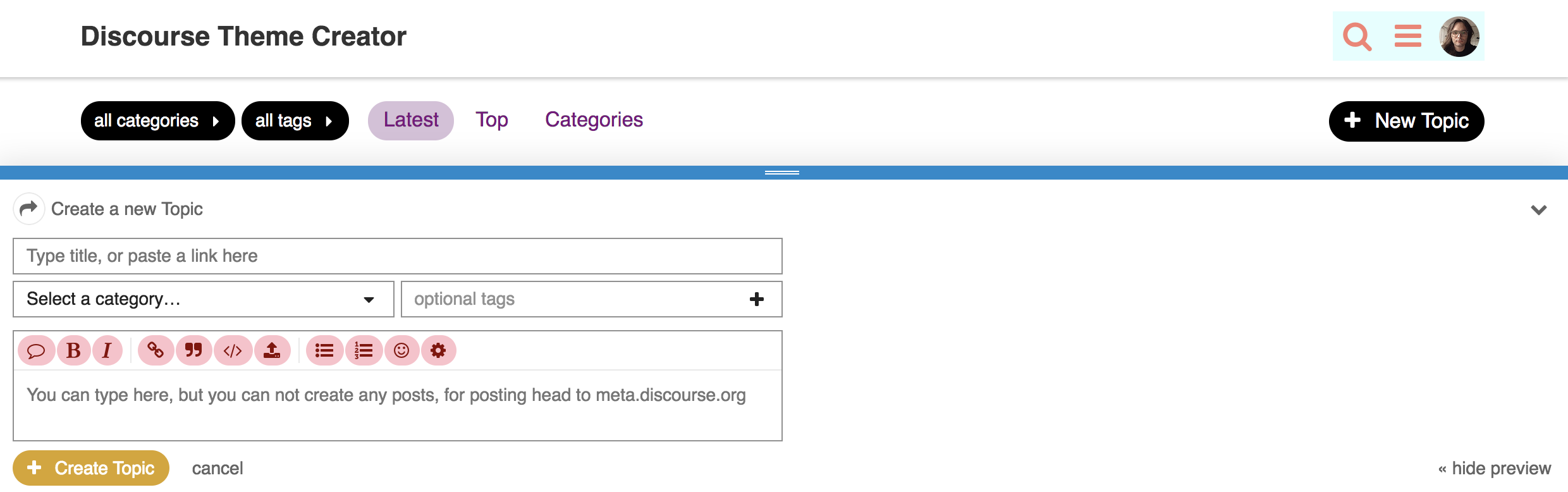Expand the all tags dropdown
Screen dimensions: 1568x492
295,121
